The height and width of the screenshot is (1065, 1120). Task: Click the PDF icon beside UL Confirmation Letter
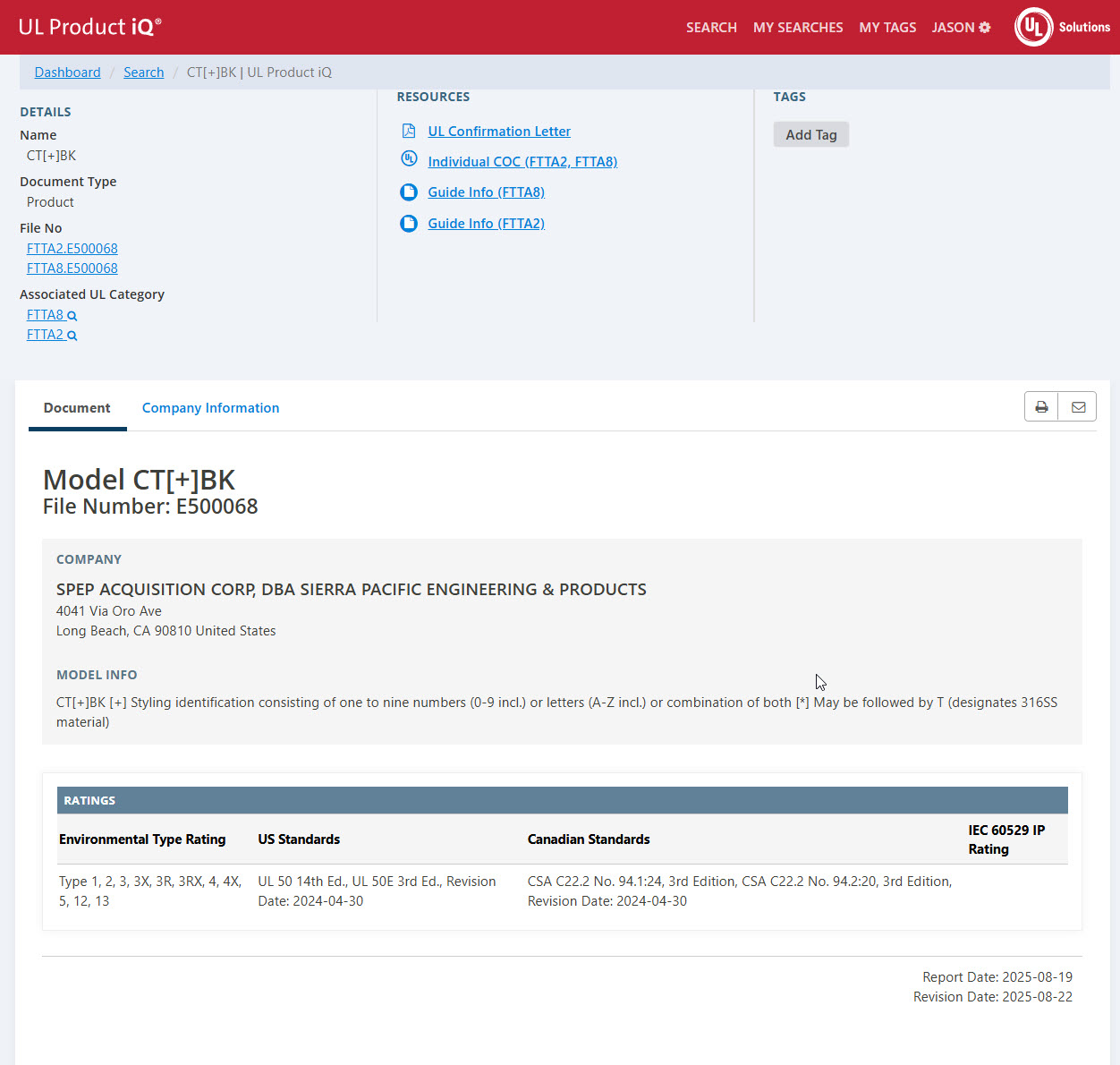point(409,132)
